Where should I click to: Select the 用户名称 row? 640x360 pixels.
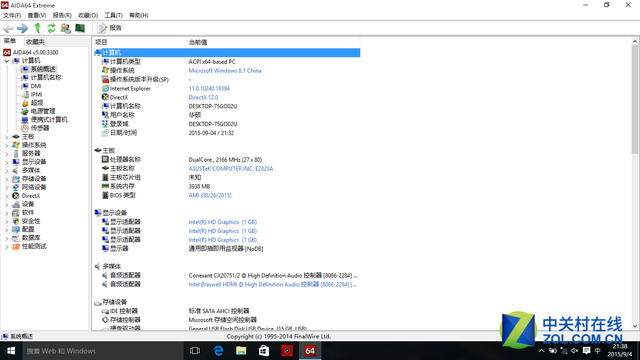[x=227, y=115]
